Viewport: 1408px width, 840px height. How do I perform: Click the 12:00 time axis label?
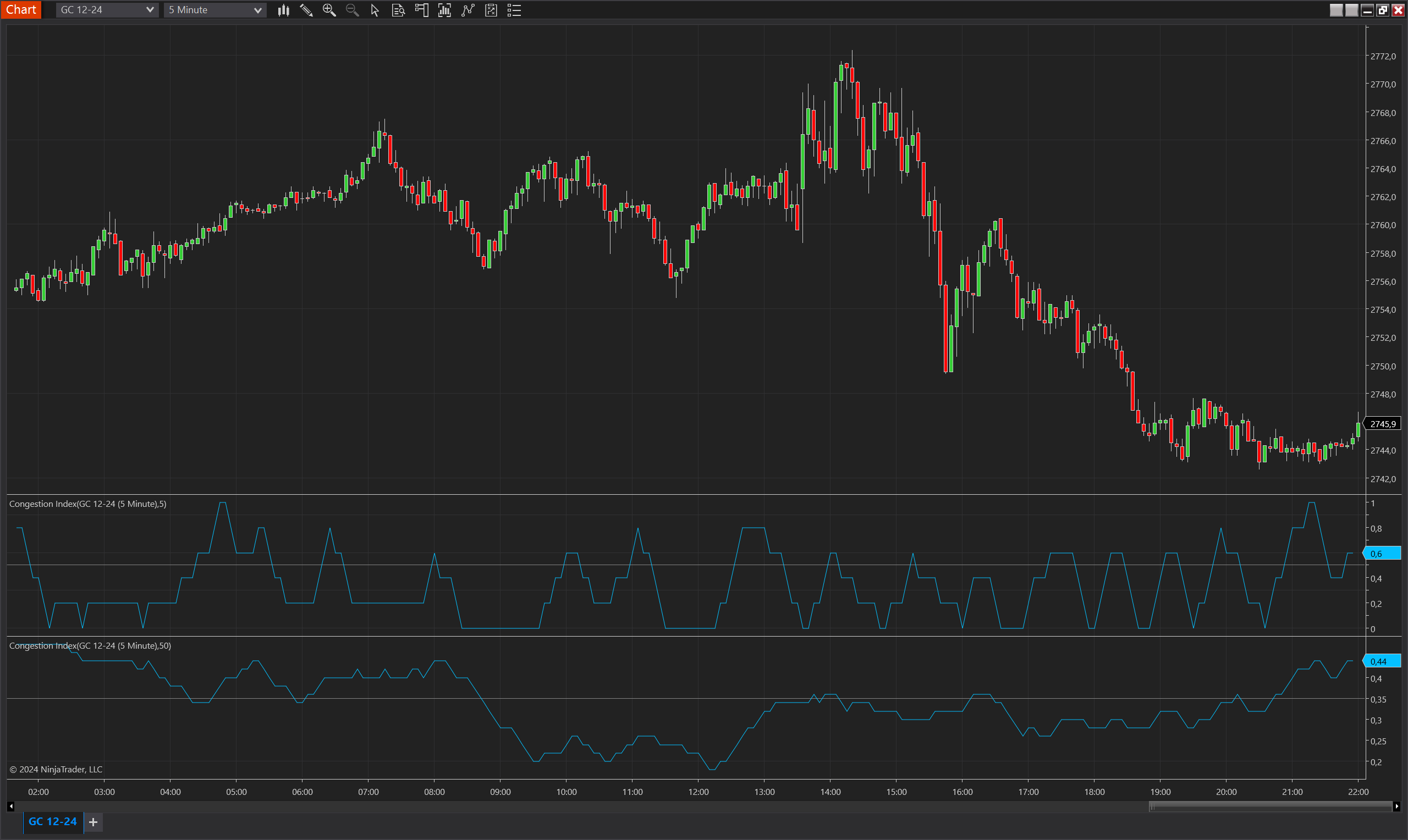click(x=698, y=792)
